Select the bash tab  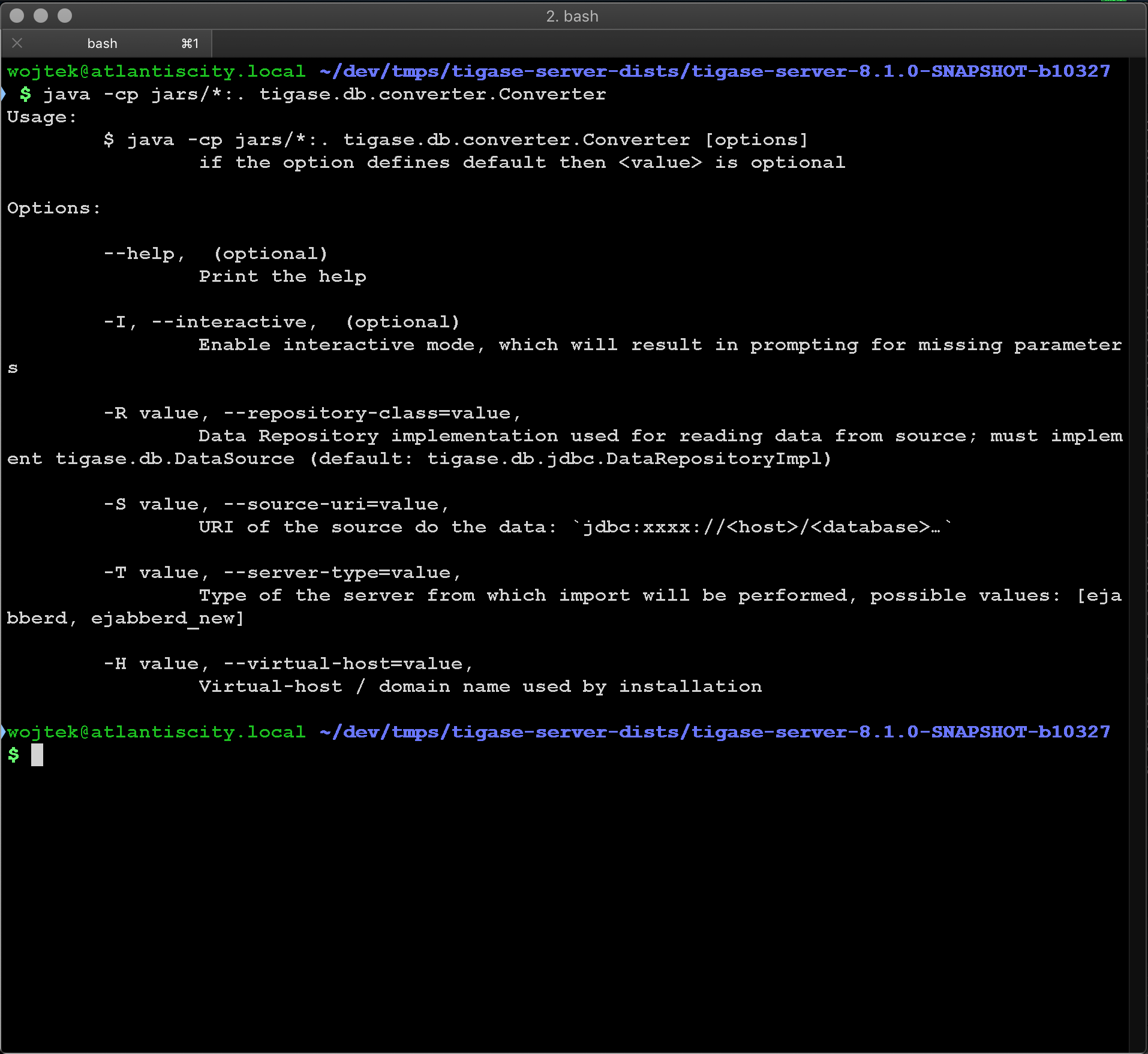coord(107,43)
